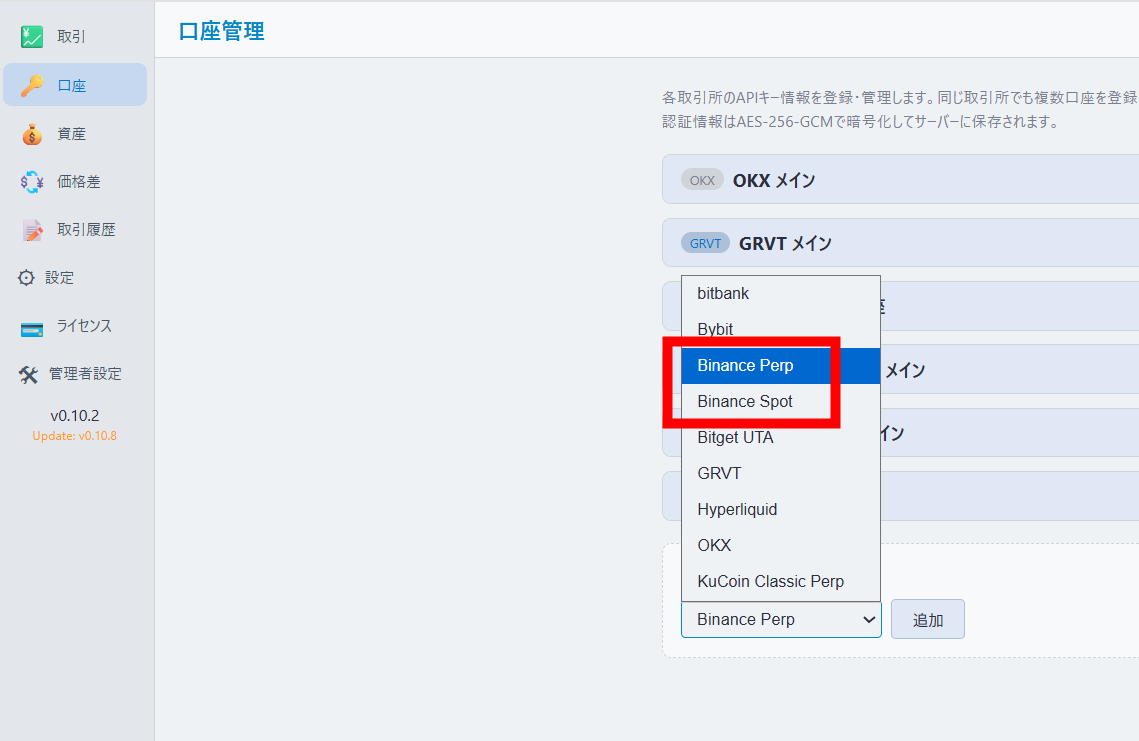Choose KuCoin Classic Perp option
The image size is (1139, 741).
[770, 582]
